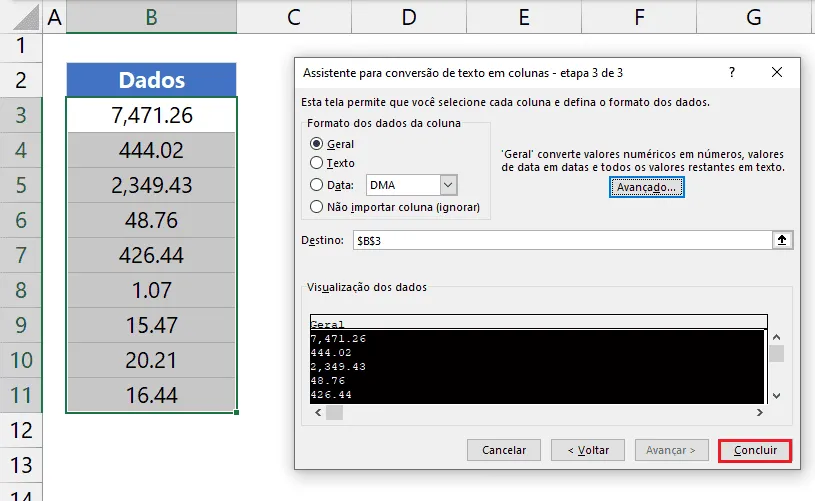Click preview scroll up arrow
This screenshot has width=815, height=501.
(x=777, y=337)
